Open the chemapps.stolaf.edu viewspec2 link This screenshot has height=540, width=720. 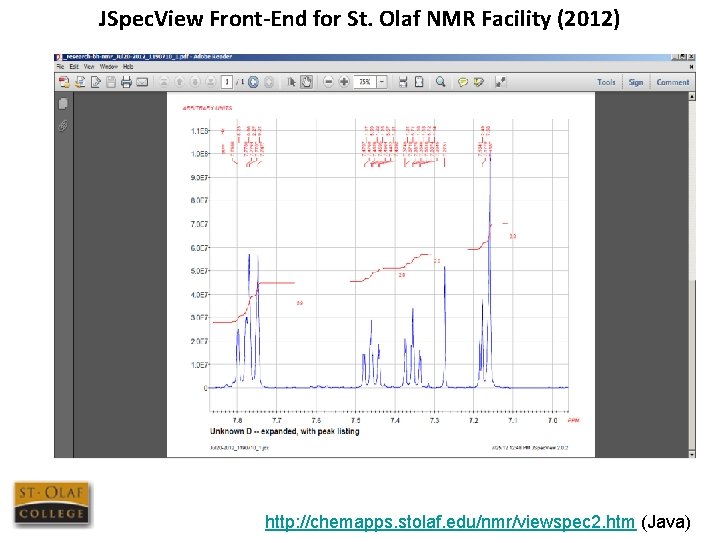pyautogui.click(x=450, y=522)
